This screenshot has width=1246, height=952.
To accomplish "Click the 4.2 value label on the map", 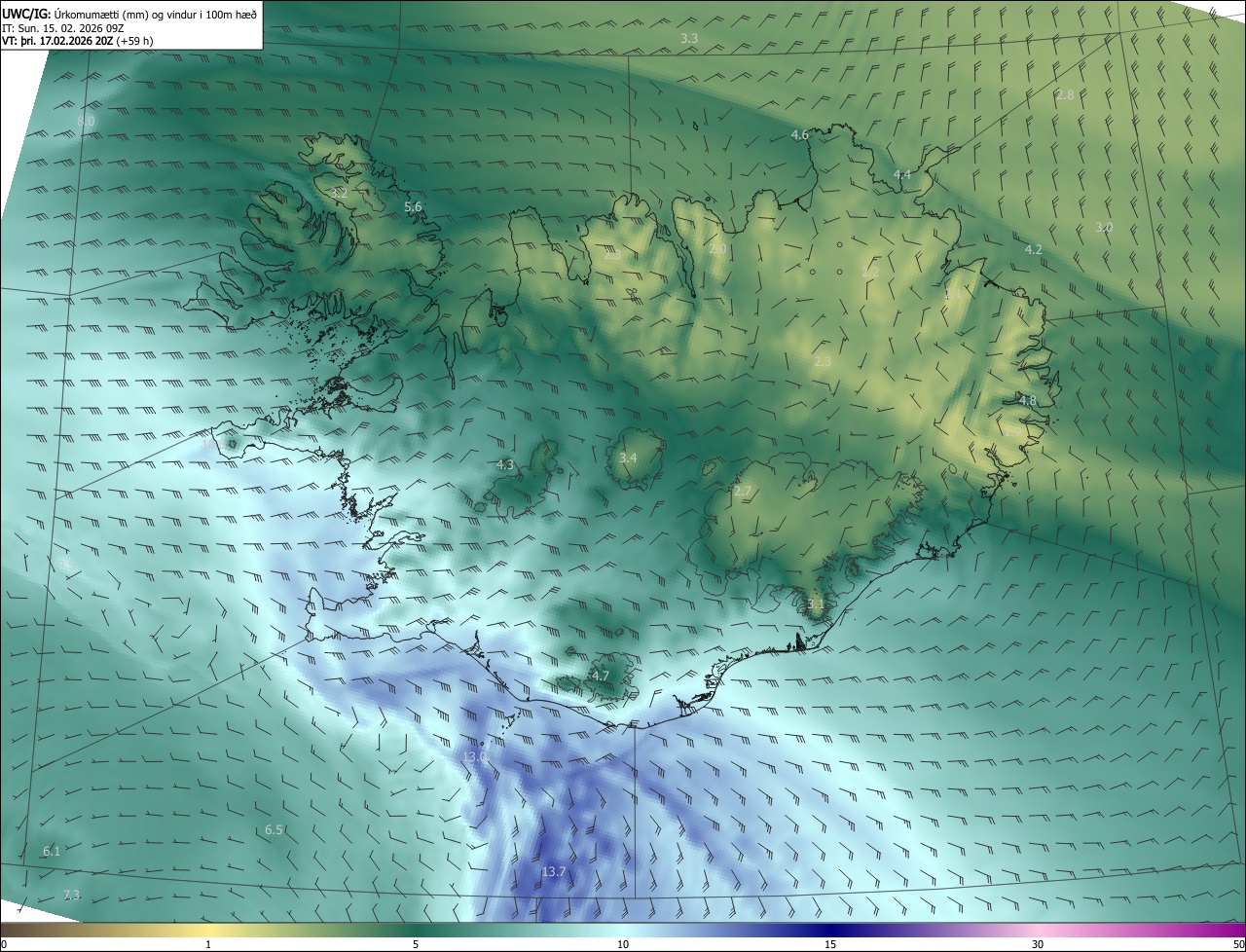I will pos(1033,249).
